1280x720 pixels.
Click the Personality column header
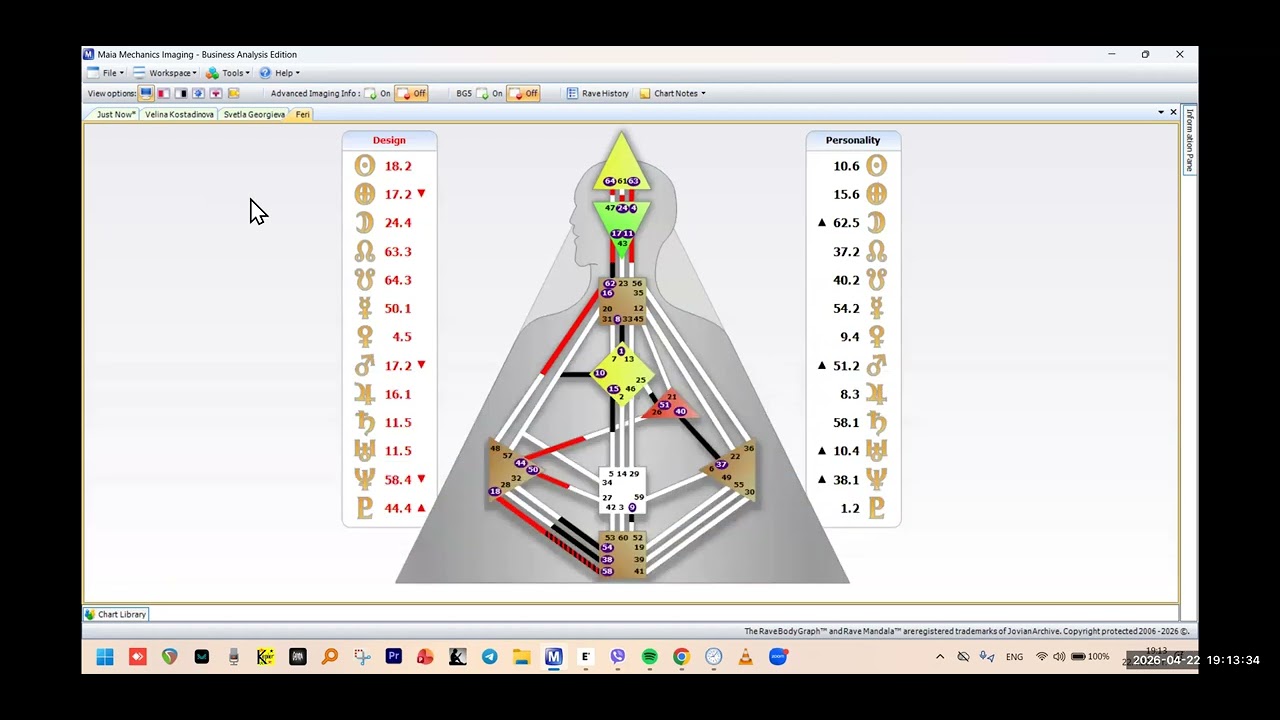tap(853, 140)
